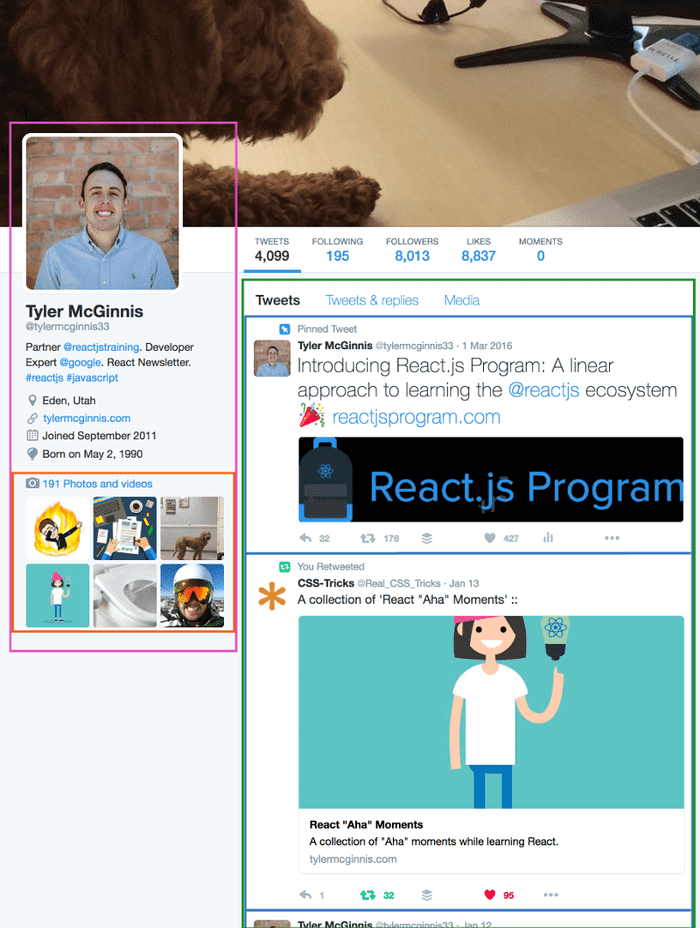View tweet activity bar-chart icon on the pinned tweet
The image size is (700, 928).
(548, 537)
